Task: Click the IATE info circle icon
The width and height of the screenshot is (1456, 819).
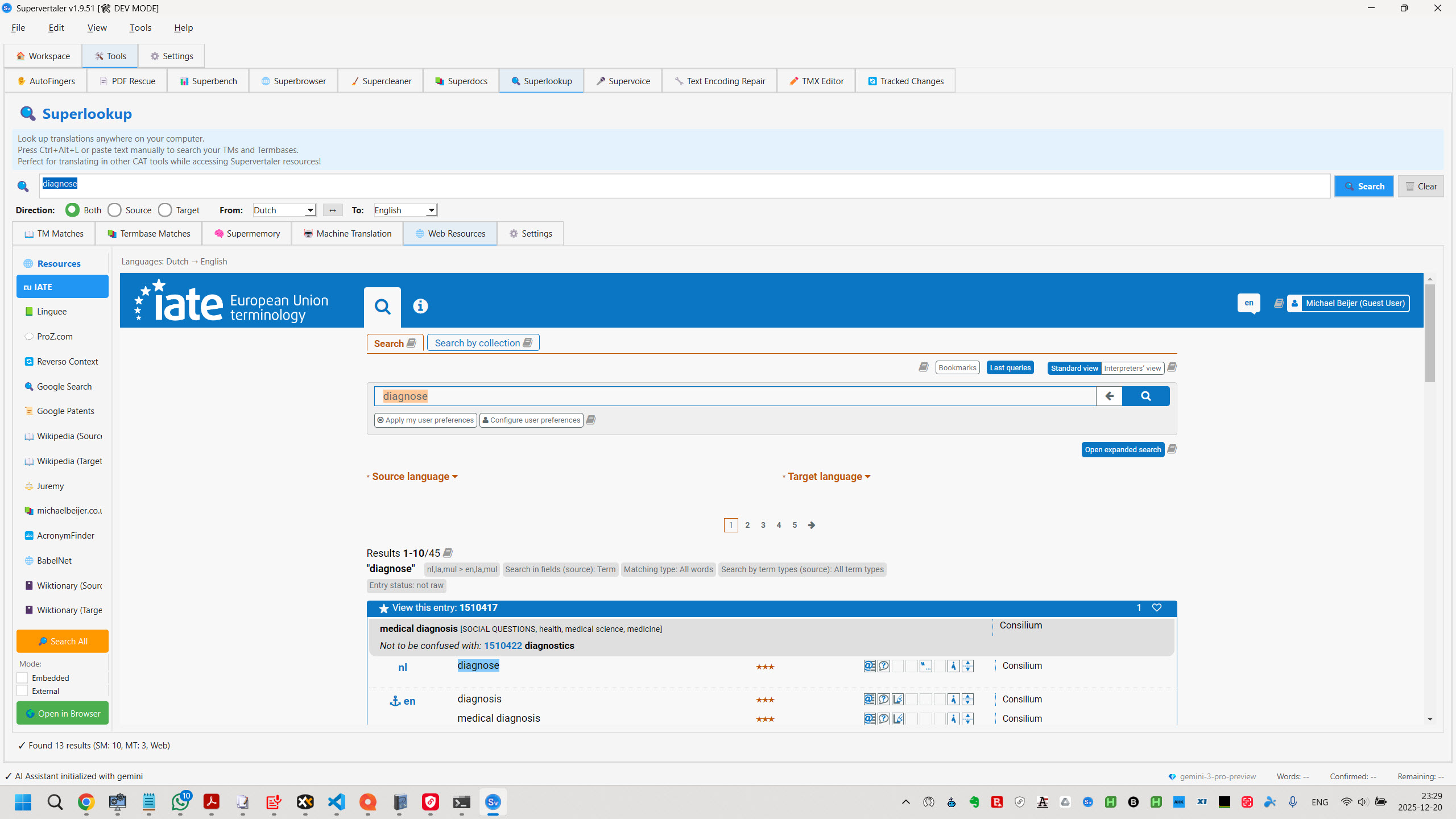Action: pos(420,306)
